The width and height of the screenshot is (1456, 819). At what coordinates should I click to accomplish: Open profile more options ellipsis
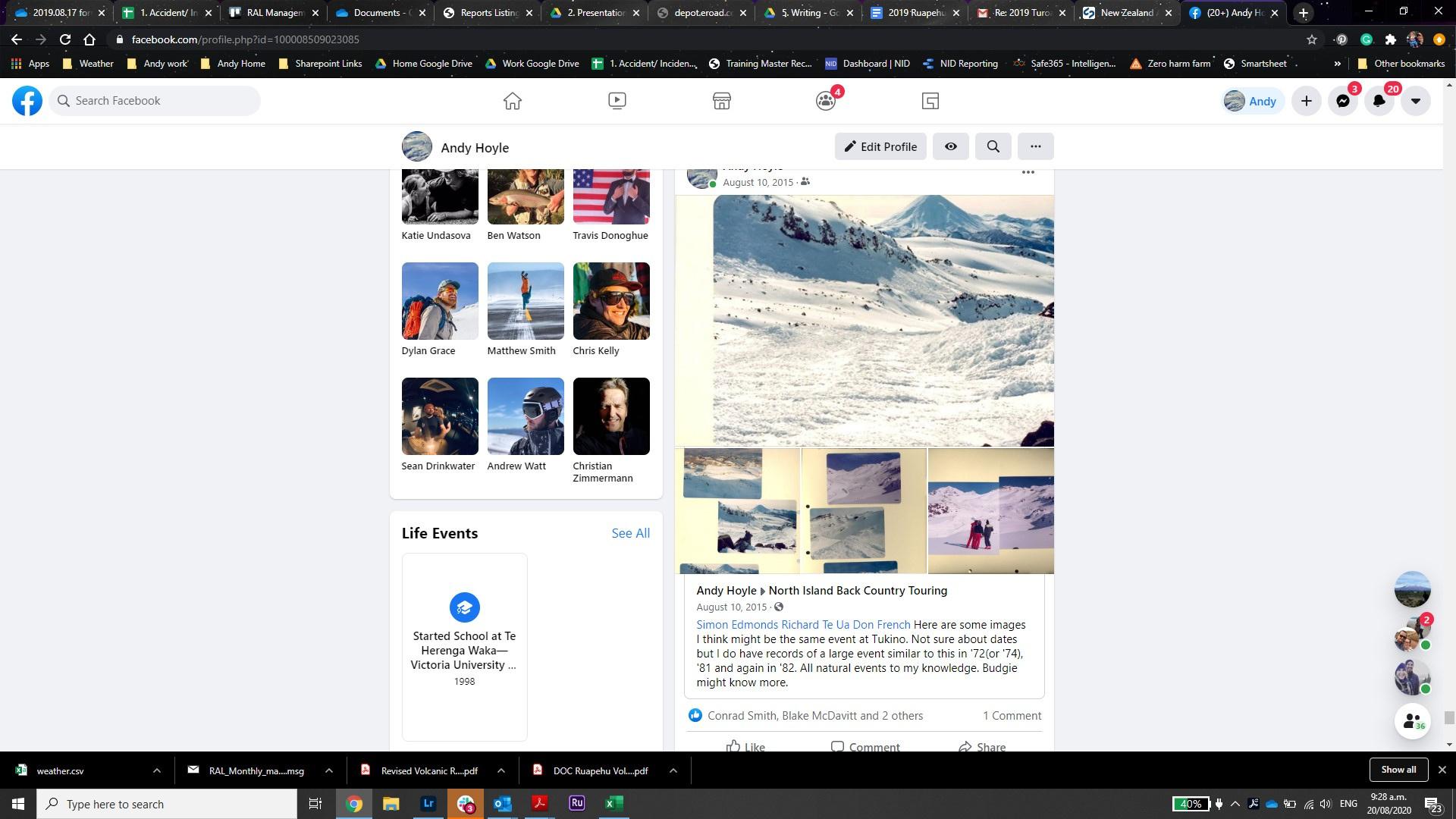[x=1036, y=146]
